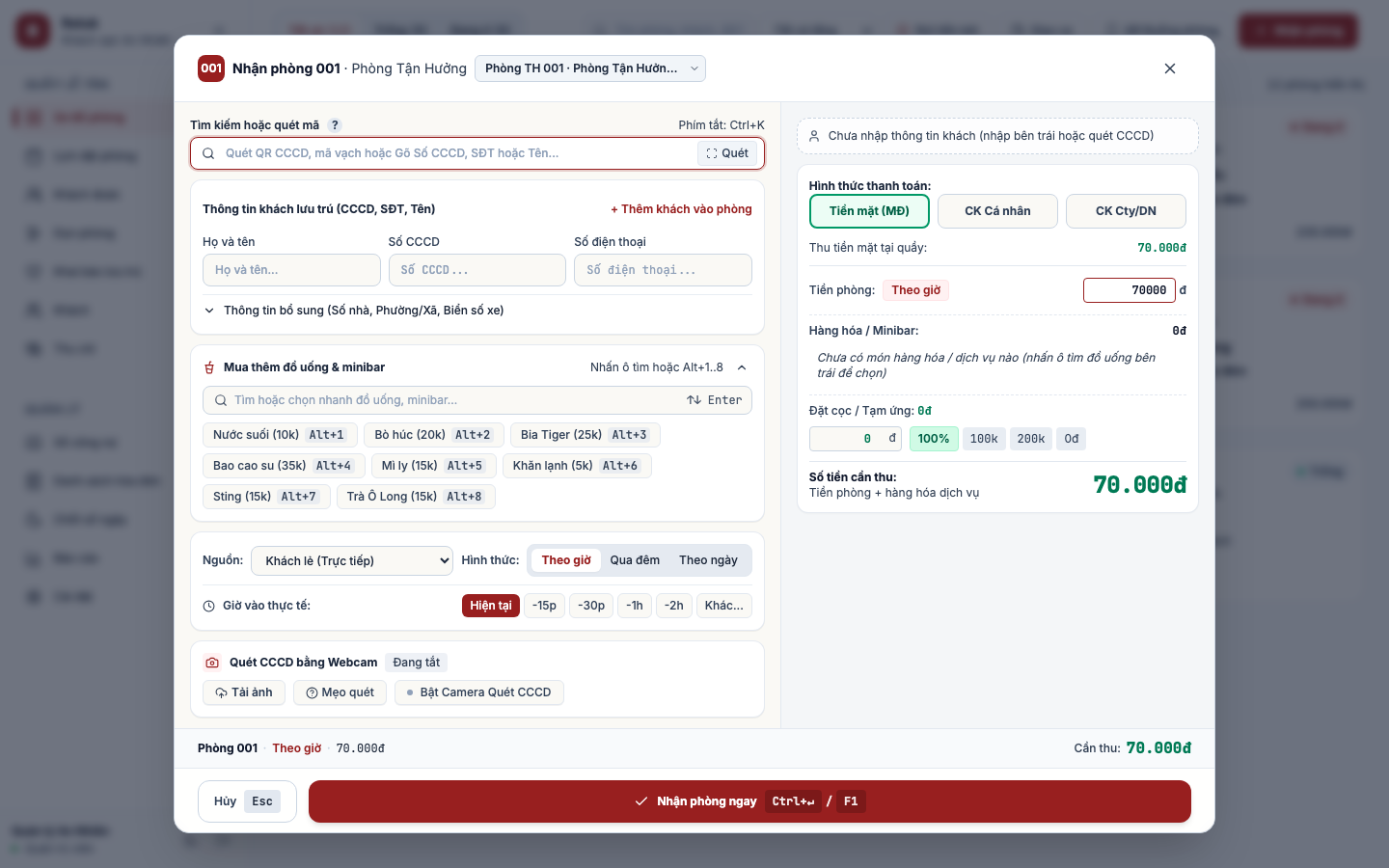Set check-in time back -30p
The width and height of the screenshot is (1389, 868).
point(591,606)
